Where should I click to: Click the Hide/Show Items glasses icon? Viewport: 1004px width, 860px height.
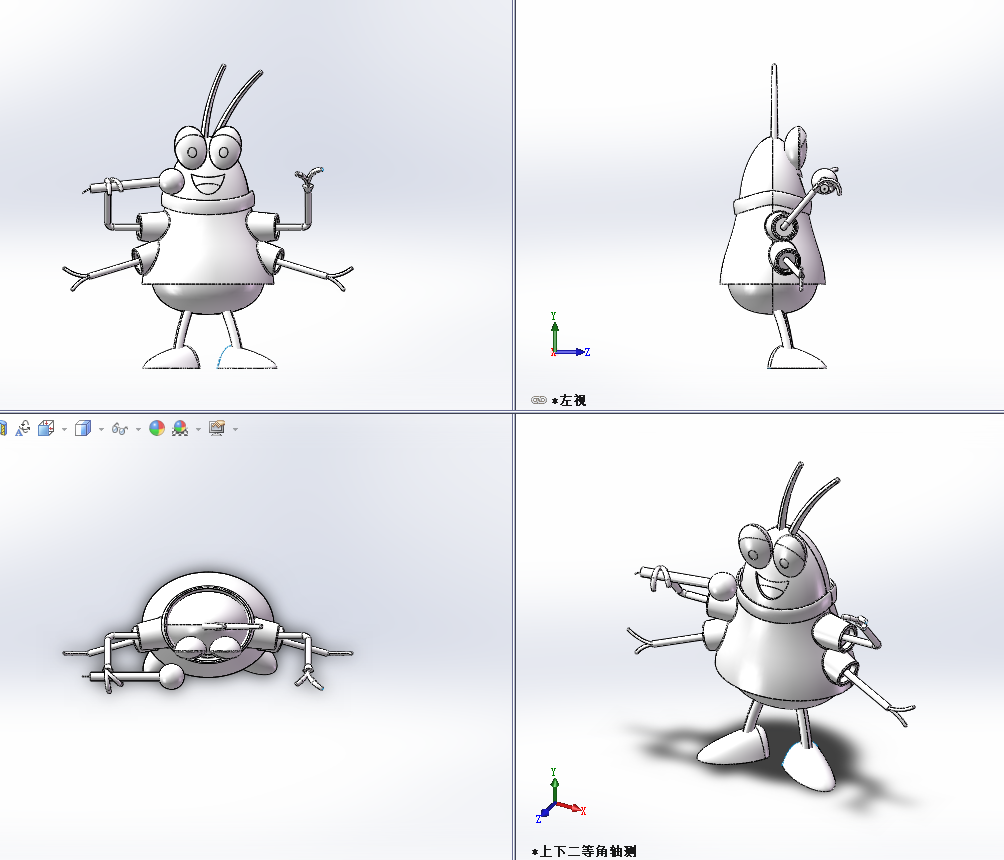tap(120, 428)
